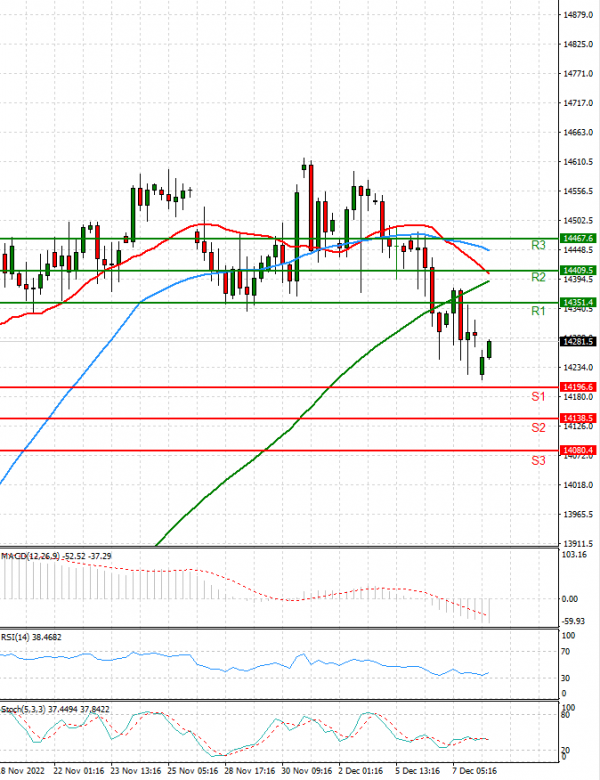Click the RSI(14) 38.4682 indicator label
The image size is (600, 780).
point(31,637)
